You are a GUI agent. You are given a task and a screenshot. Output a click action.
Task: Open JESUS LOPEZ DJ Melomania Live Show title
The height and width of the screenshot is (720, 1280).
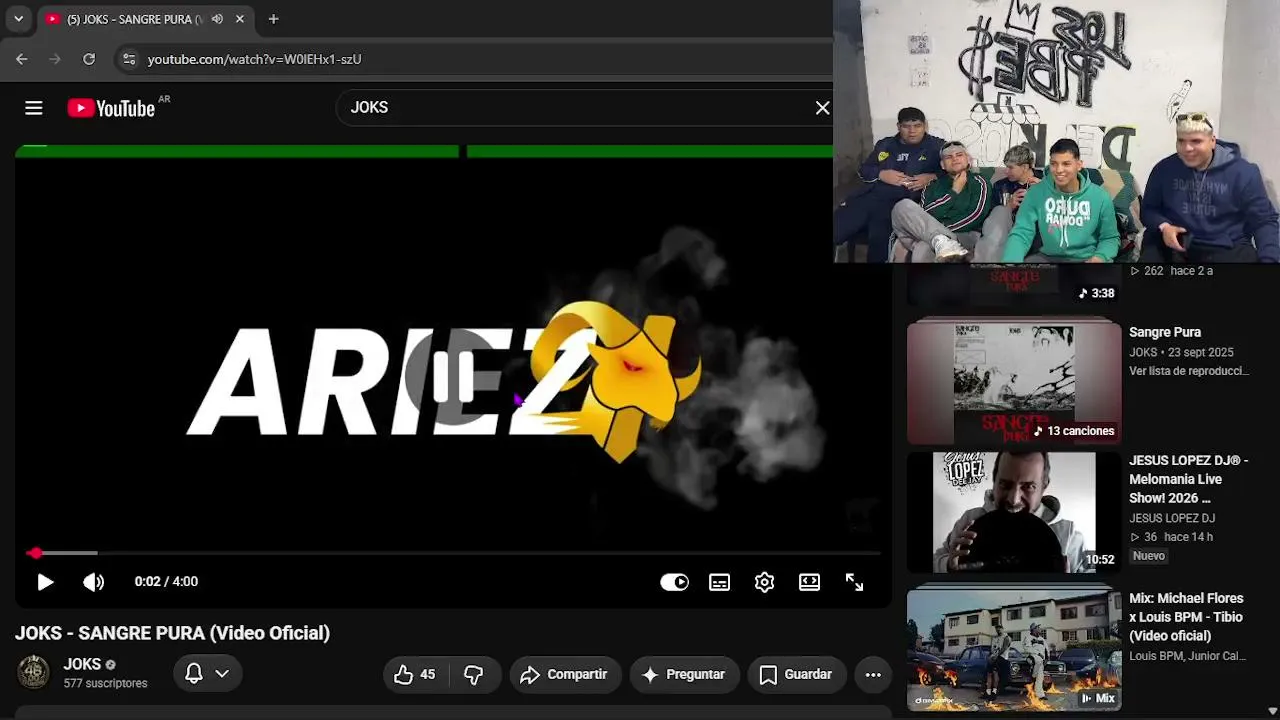1189,479
